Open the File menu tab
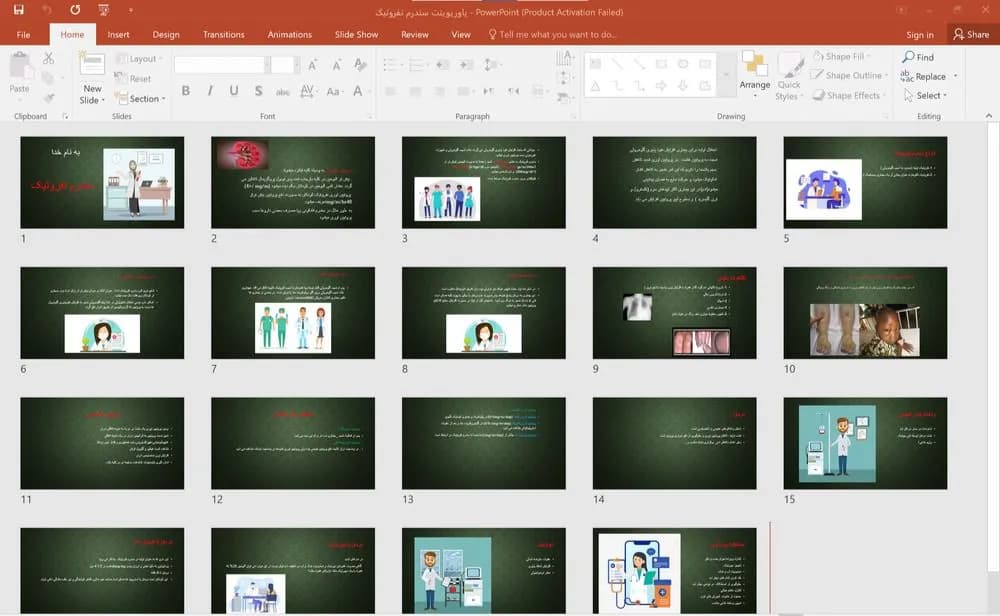Viewport: 1000px width, 616px height. 24,34
